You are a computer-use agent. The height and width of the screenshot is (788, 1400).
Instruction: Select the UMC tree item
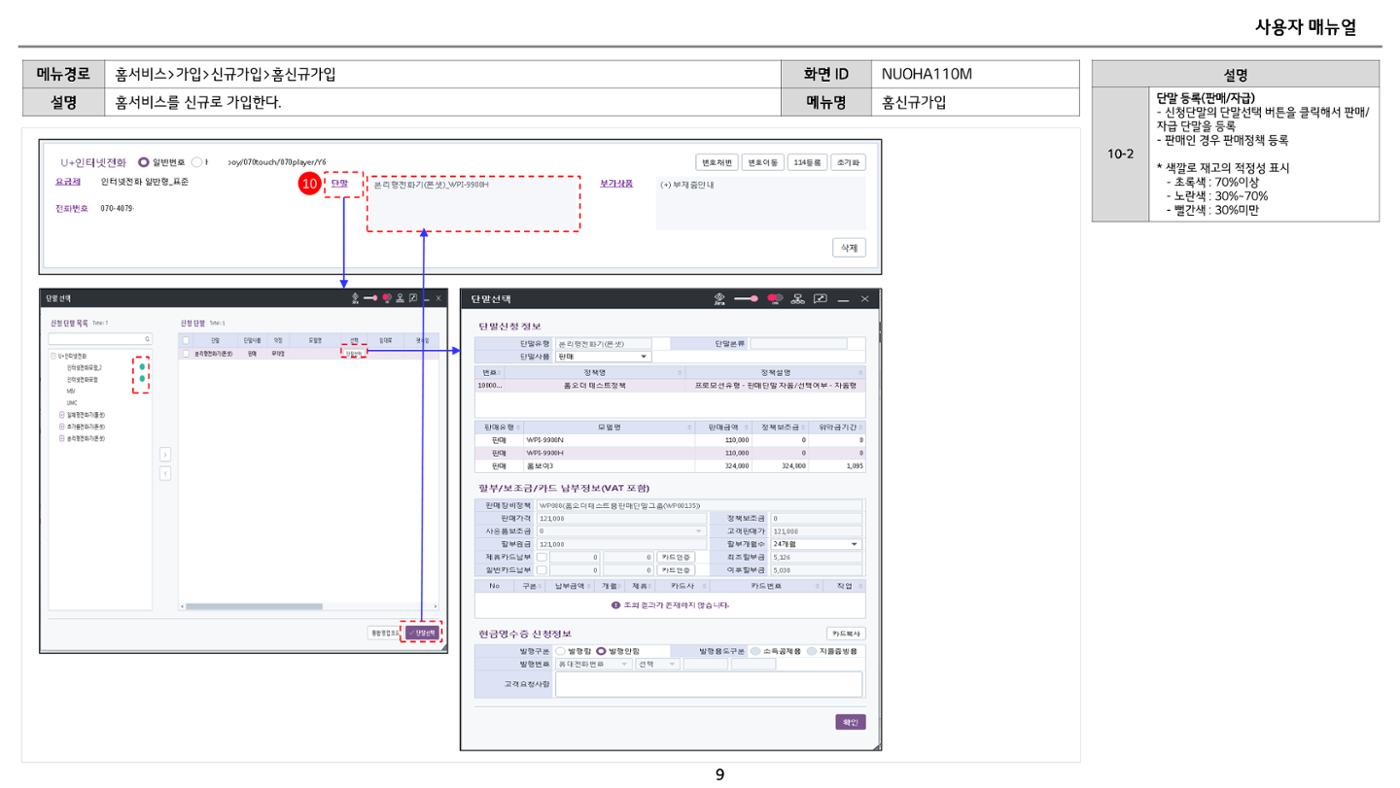click(72, 402)
